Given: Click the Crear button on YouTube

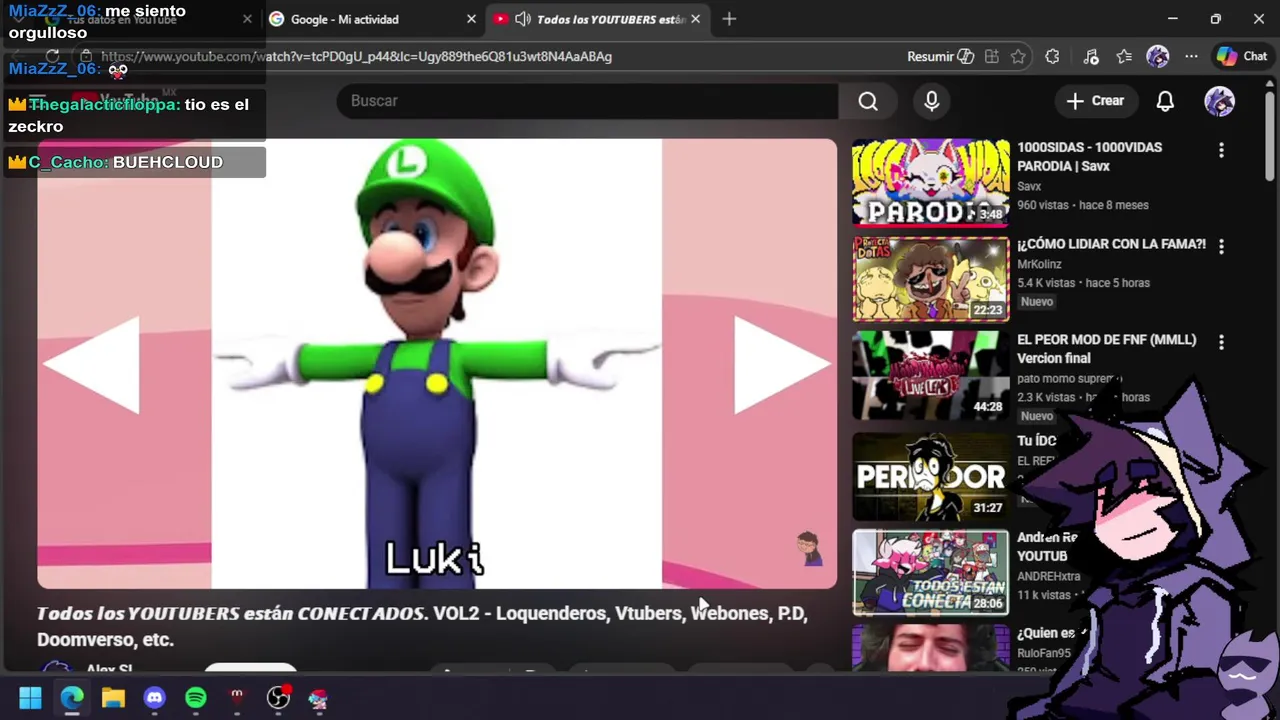Looking at the screenshot, I should coord(1096,101).
